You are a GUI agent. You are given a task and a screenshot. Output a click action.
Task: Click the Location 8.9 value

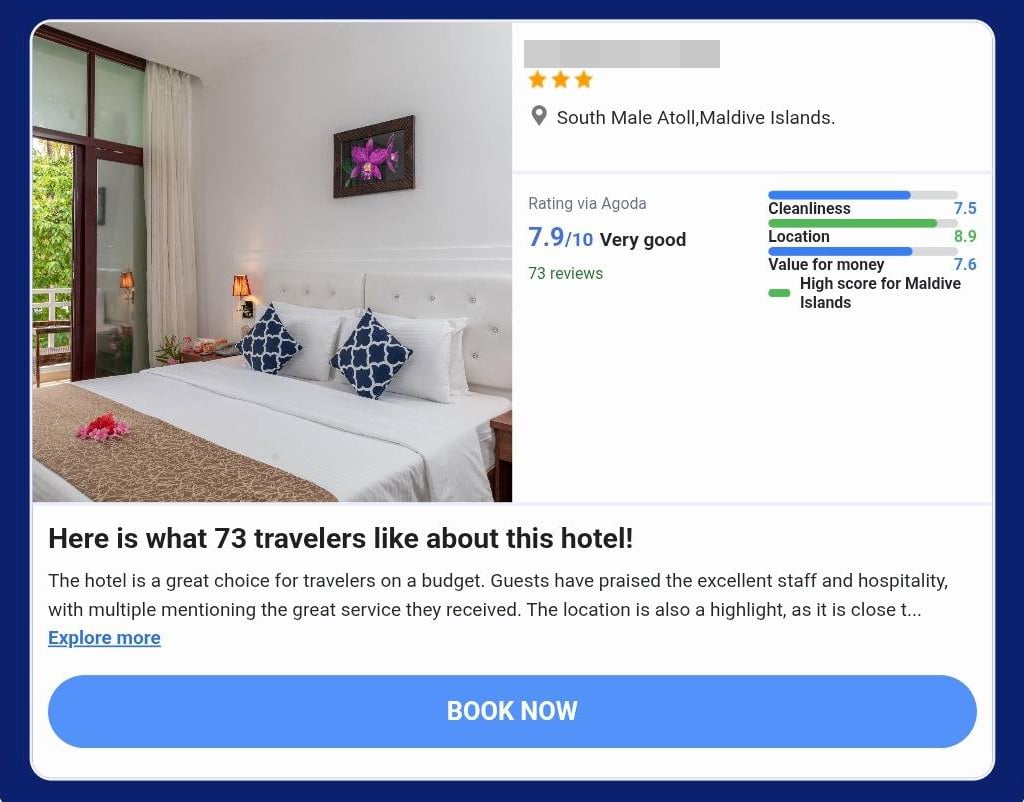tap(965, 236)
